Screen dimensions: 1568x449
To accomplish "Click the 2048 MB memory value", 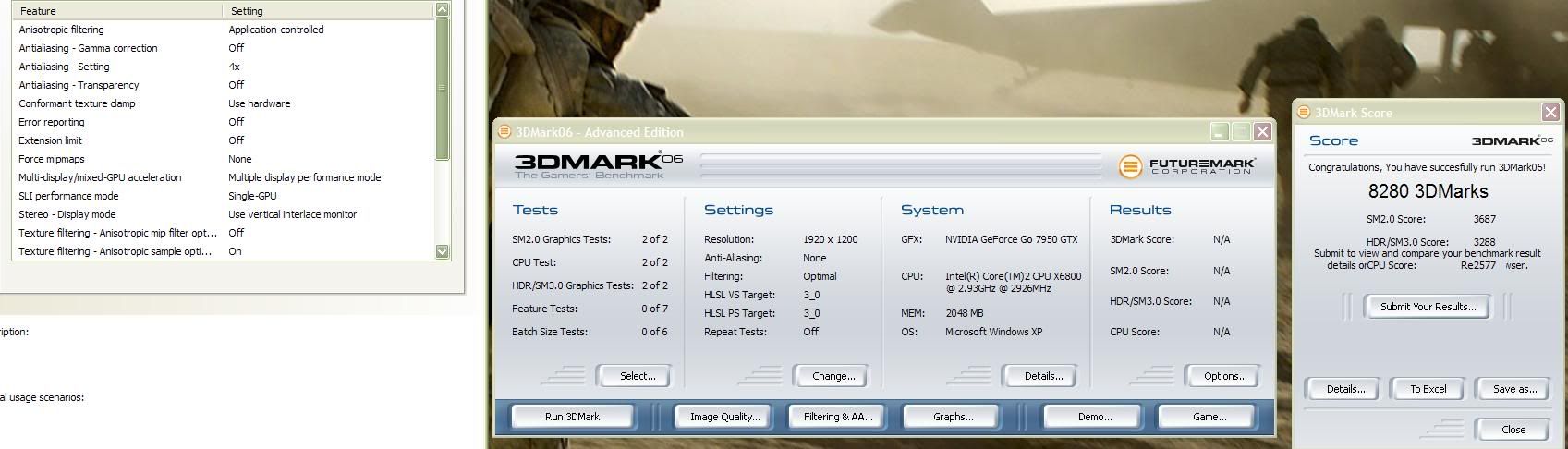I will [x=964, y=313].
